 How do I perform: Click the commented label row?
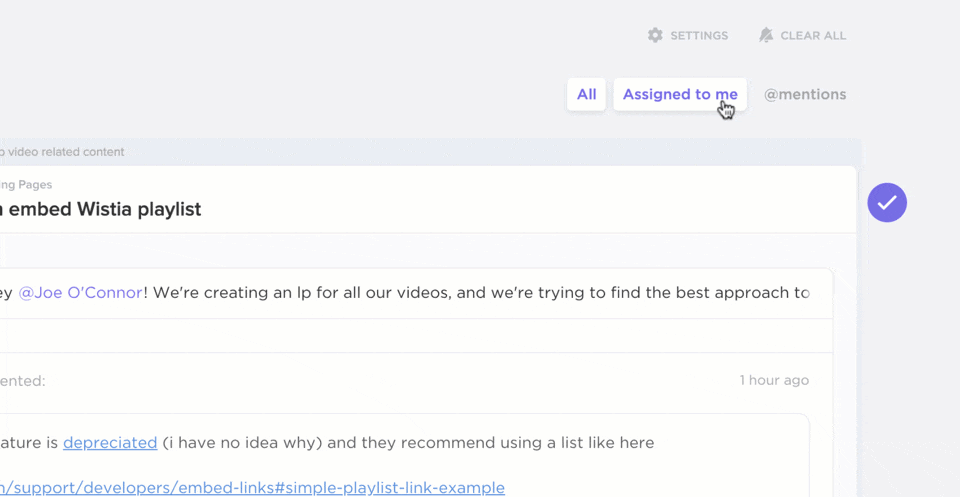(23, 381)
